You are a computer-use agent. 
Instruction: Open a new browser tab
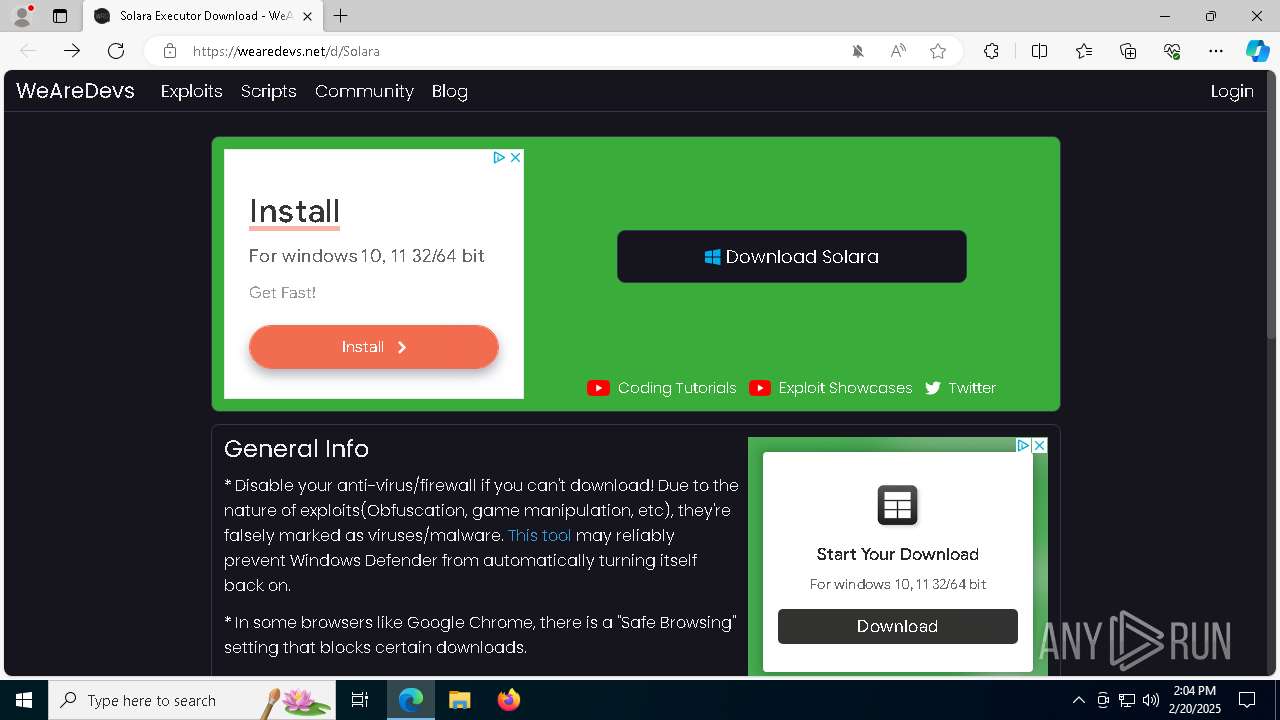[341, 16]
